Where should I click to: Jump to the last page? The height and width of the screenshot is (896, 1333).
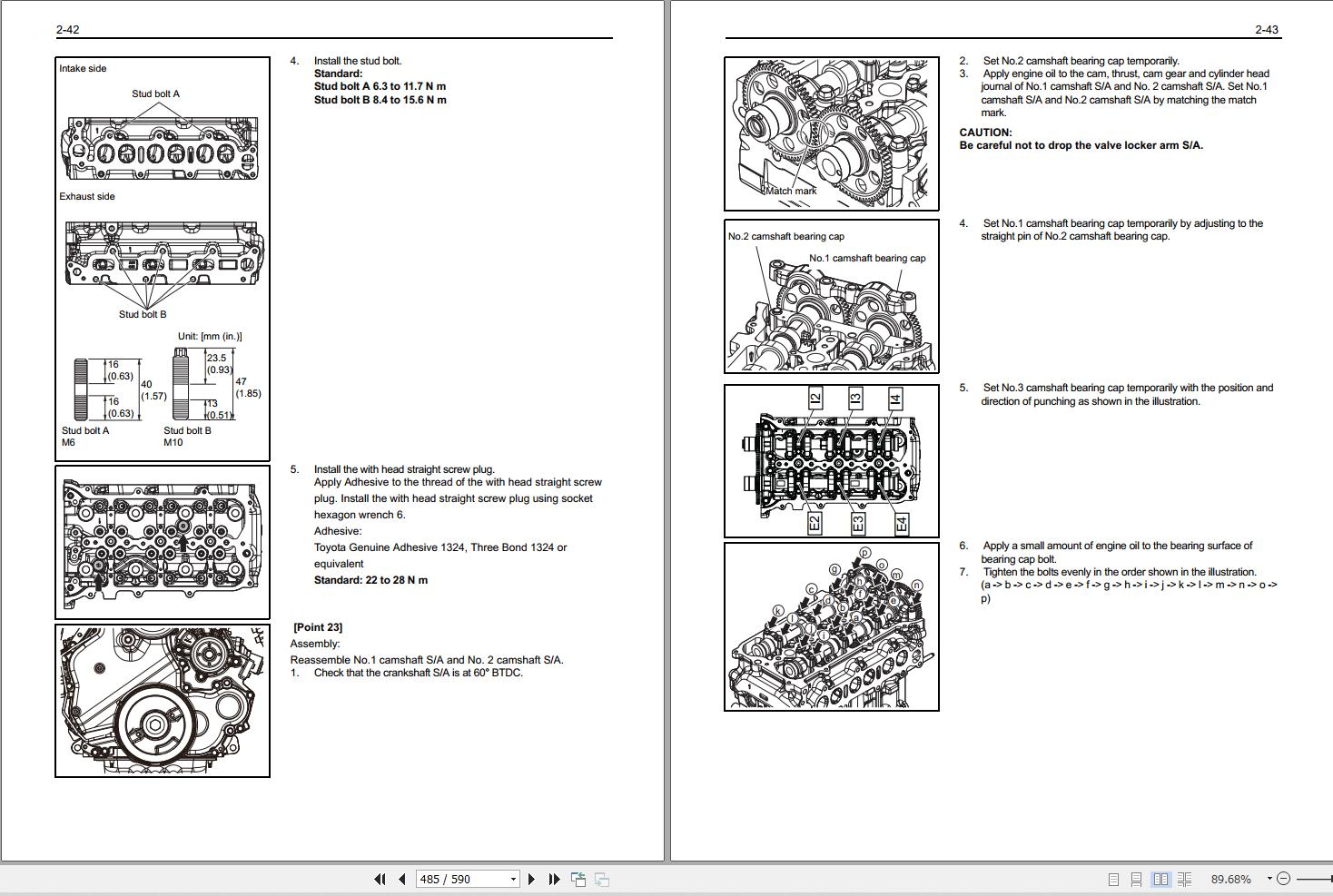click(x=553, y=879)
